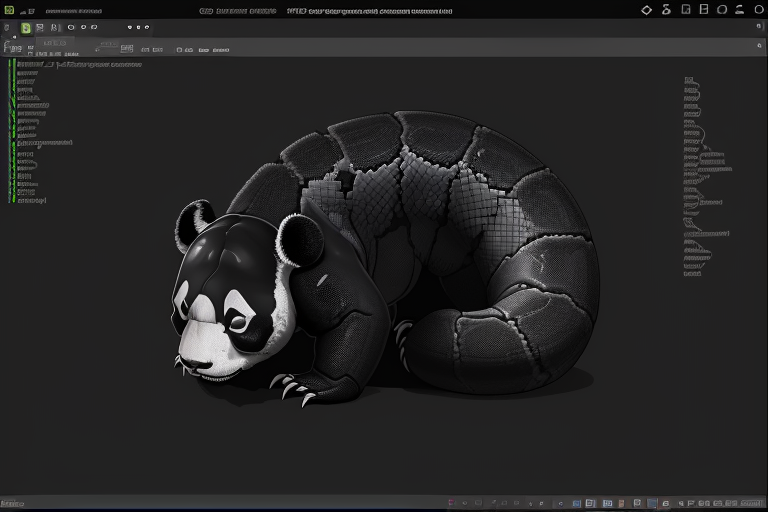Screen dimensions: 768x512
Task: Click the green app logo in top-left corner
Action: 8,11
